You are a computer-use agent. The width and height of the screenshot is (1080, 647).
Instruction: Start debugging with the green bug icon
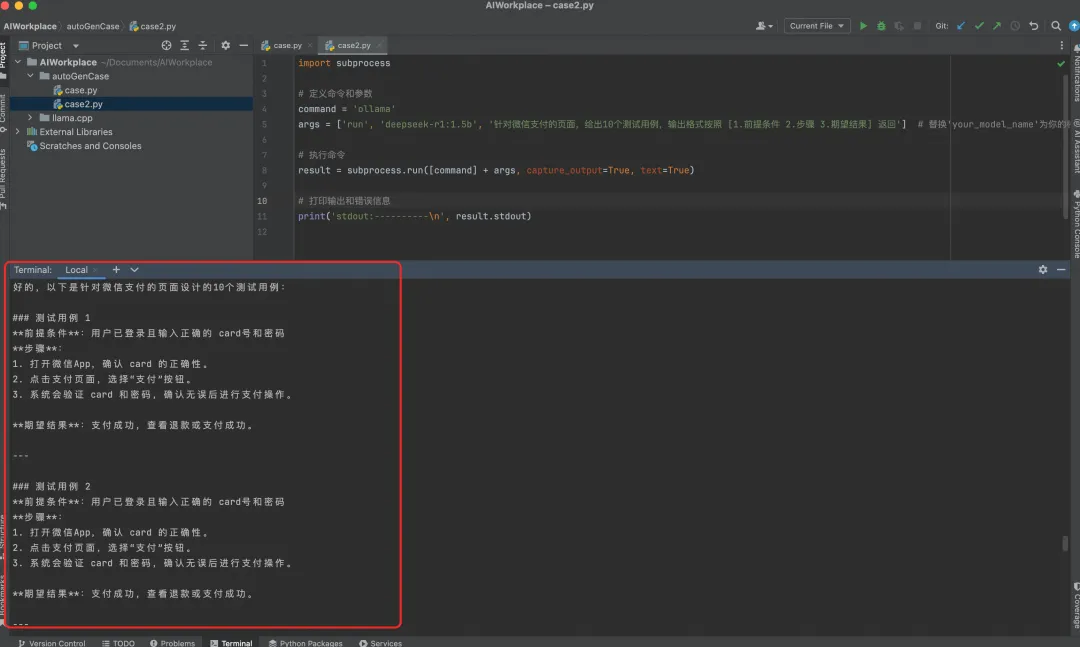pos(881,26)
